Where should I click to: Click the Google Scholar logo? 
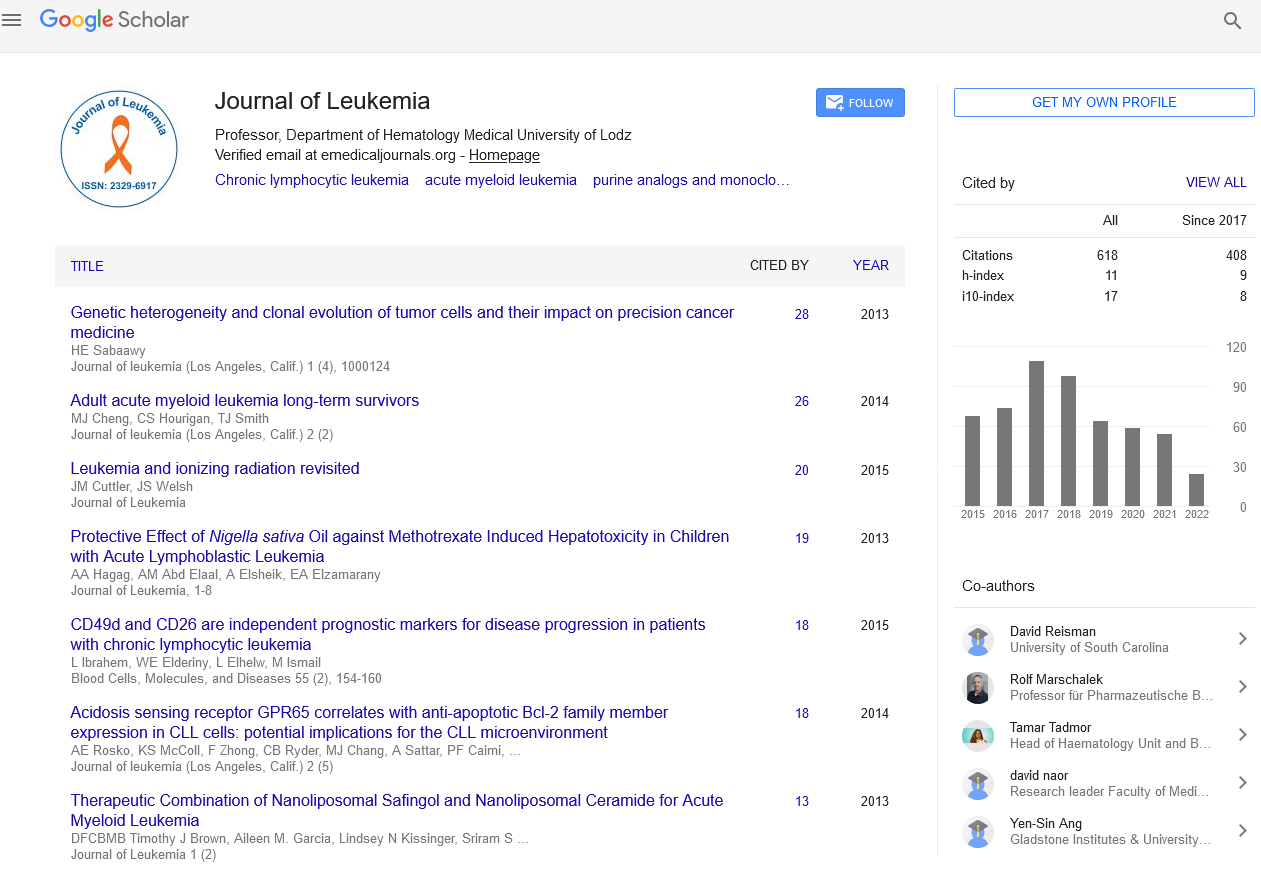[x=114, y=20]
